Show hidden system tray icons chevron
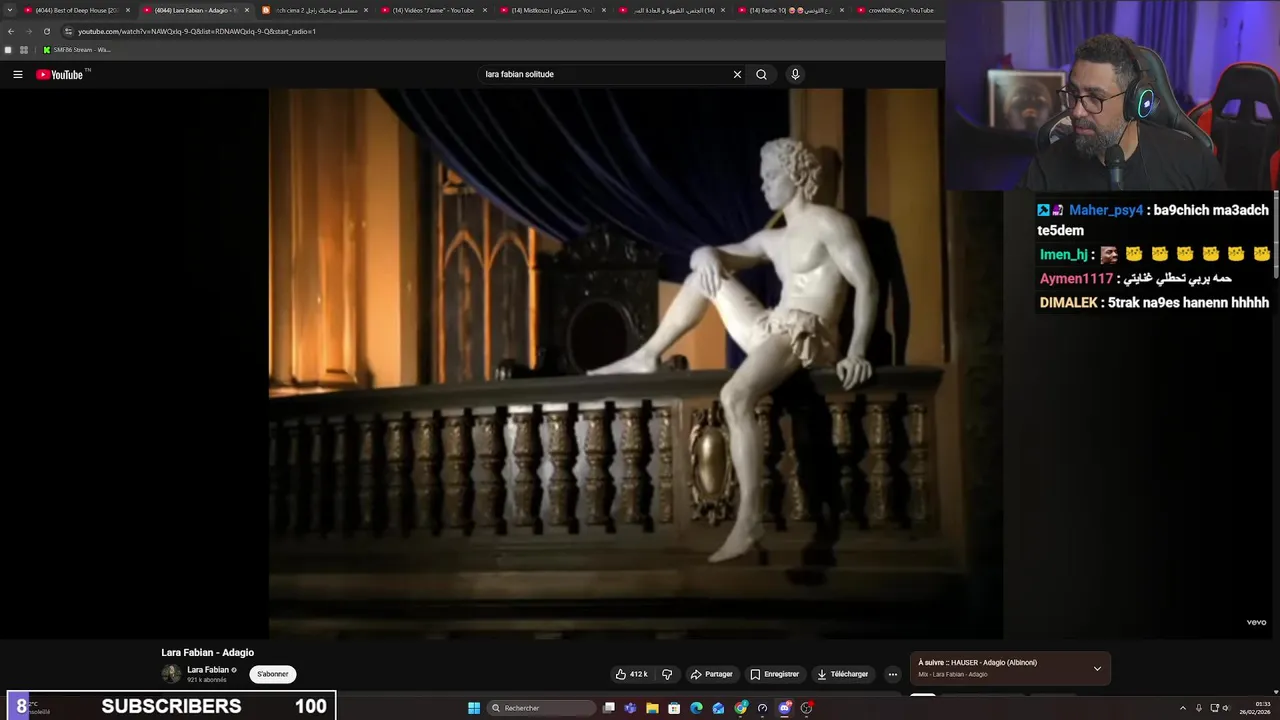1280x720 pixels. tap(1184, 708)
